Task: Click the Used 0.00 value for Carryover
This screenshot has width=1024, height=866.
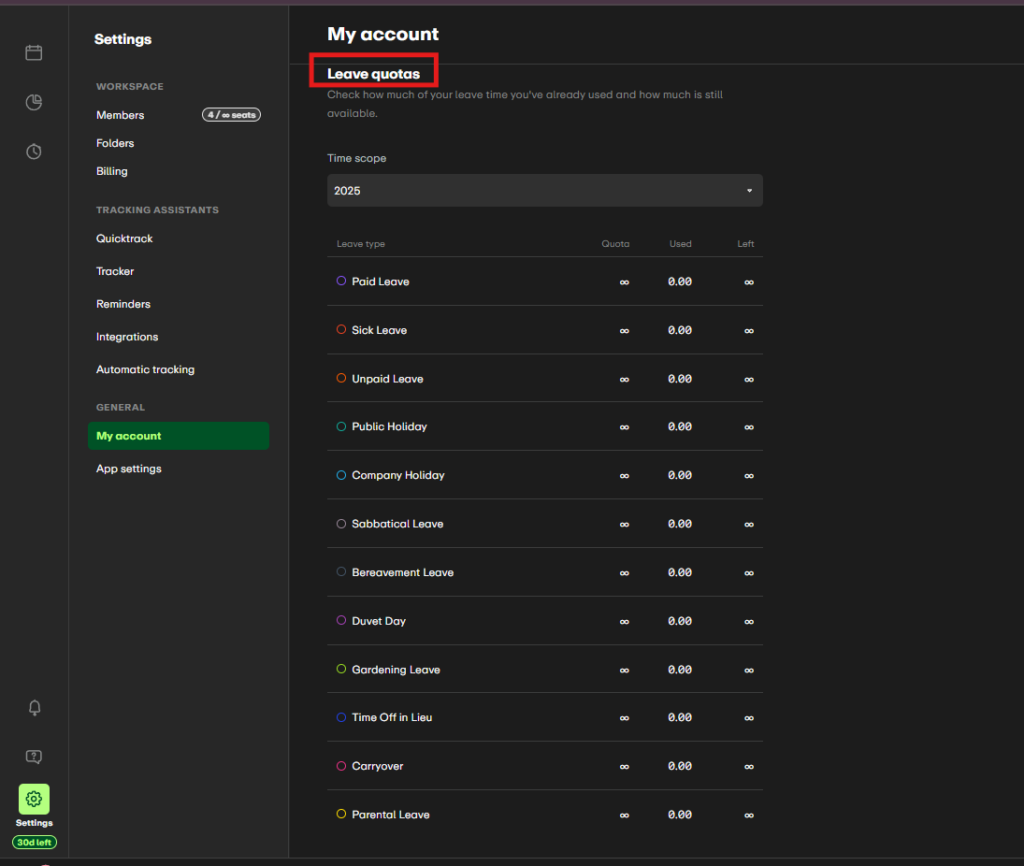Action: tap(680, 766)
